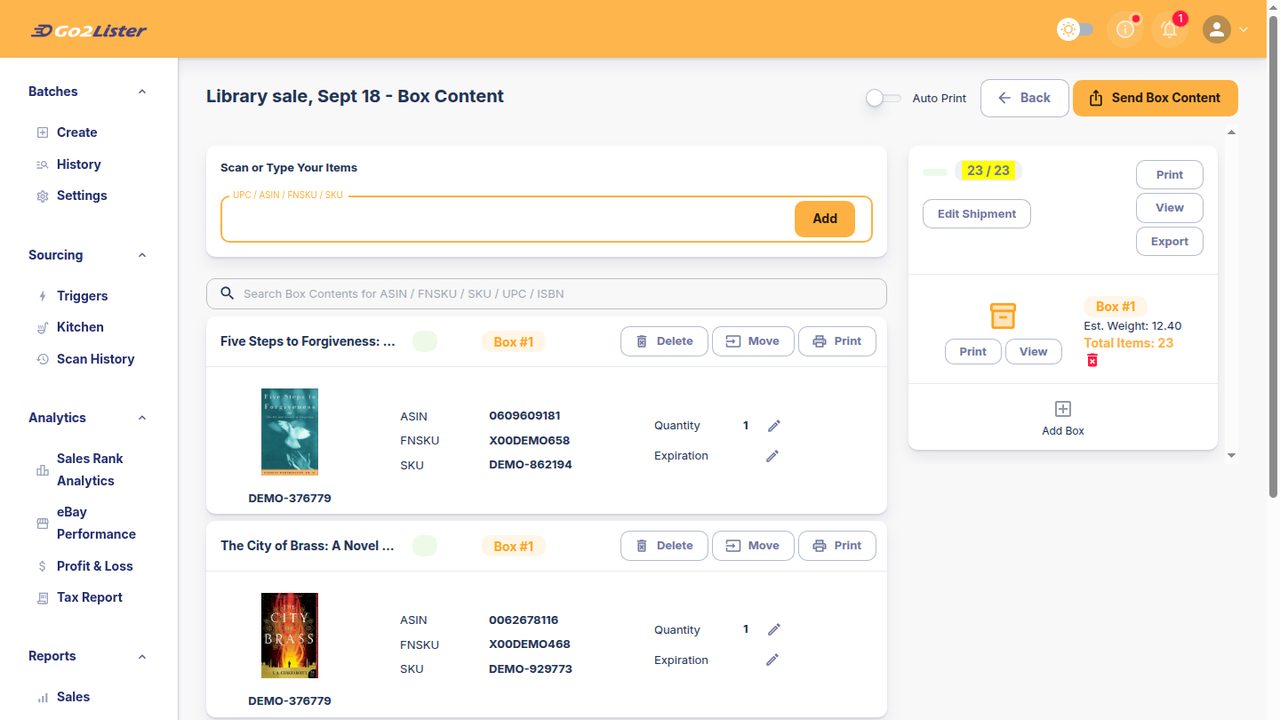Click the Edit Shipment button
This screenshot has width=1280, height=720.
pyautogui.click(x=977, y=214)
